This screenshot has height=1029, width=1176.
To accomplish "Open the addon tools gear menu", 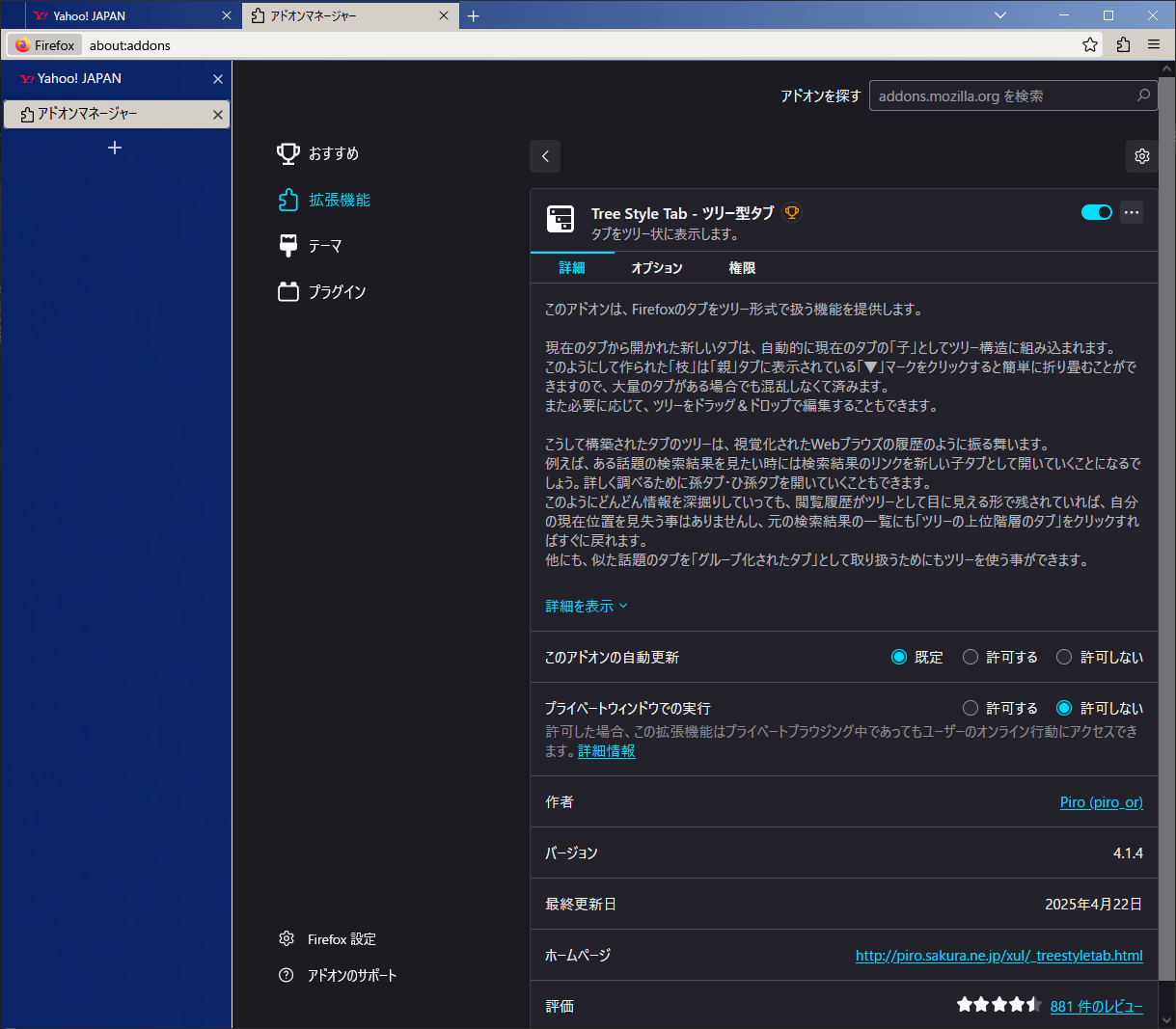I will (x=1142, y=156).
